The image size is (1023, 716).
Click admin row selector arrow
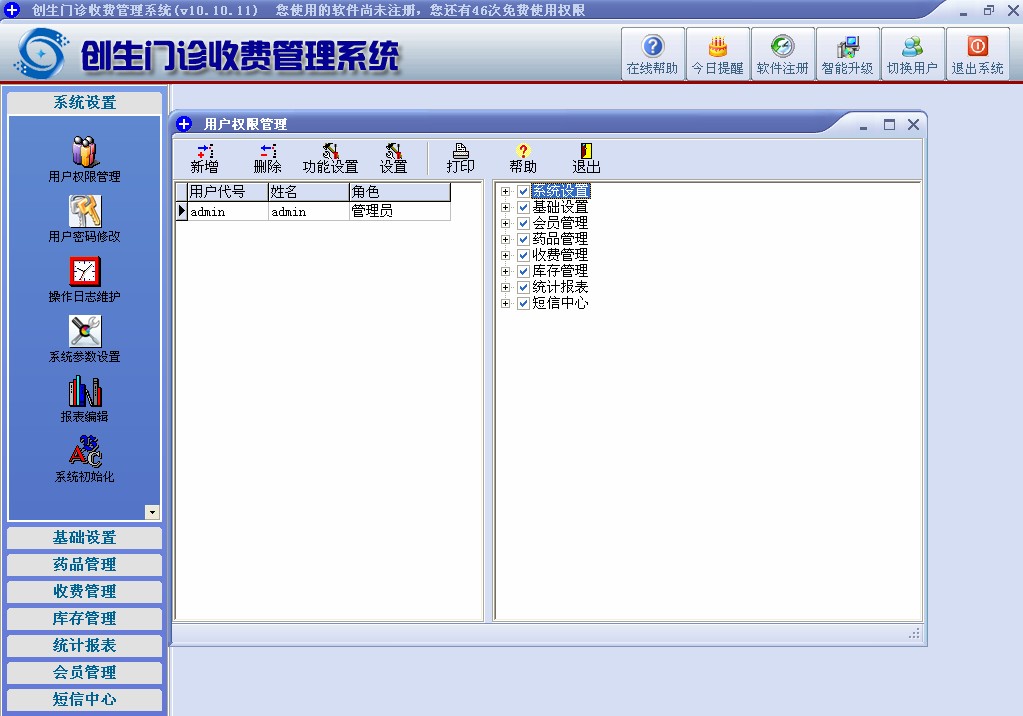[x=182, y=211]
